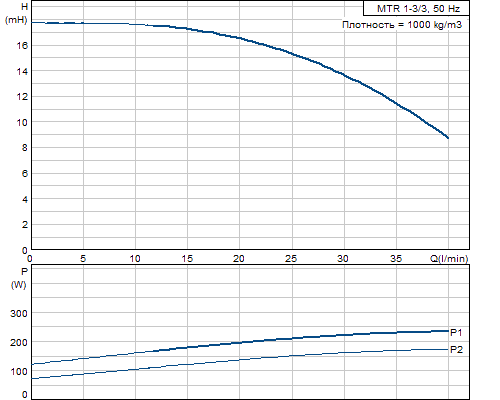Click the H (mH) axis title

click(17, 13)
